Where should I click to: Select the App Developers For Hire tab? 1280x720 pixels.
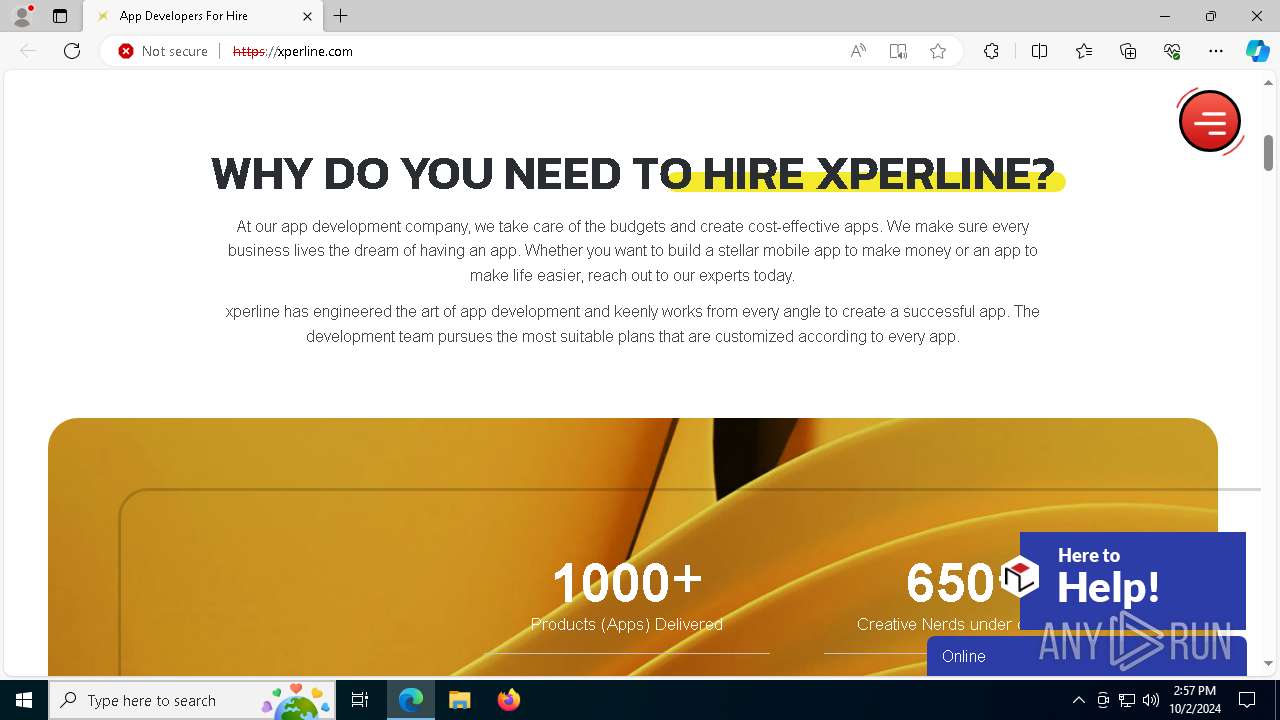[x=202, y=16]
